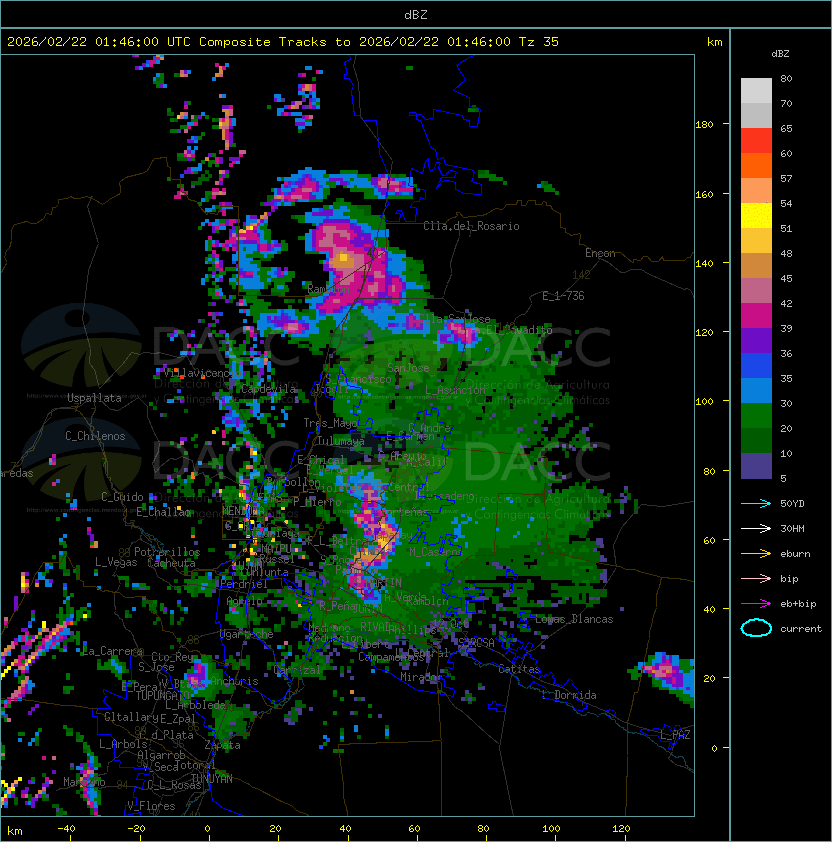Select the light orange 57-54 dBZ swatch
The width and height of the screenshot is (832, 842).
(756, 191)
